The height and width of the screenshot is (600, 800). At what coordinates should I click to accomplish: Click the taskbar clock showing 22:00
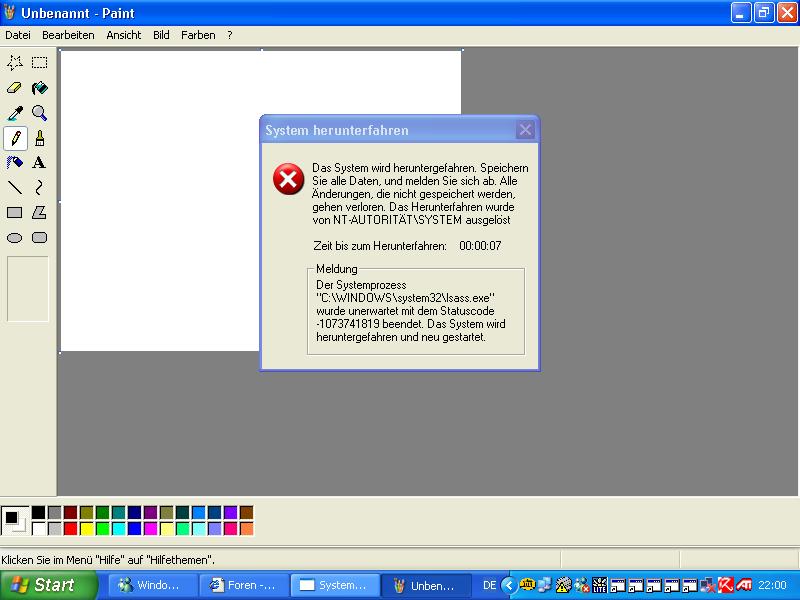pyautogui.click(x=772, y=585)
